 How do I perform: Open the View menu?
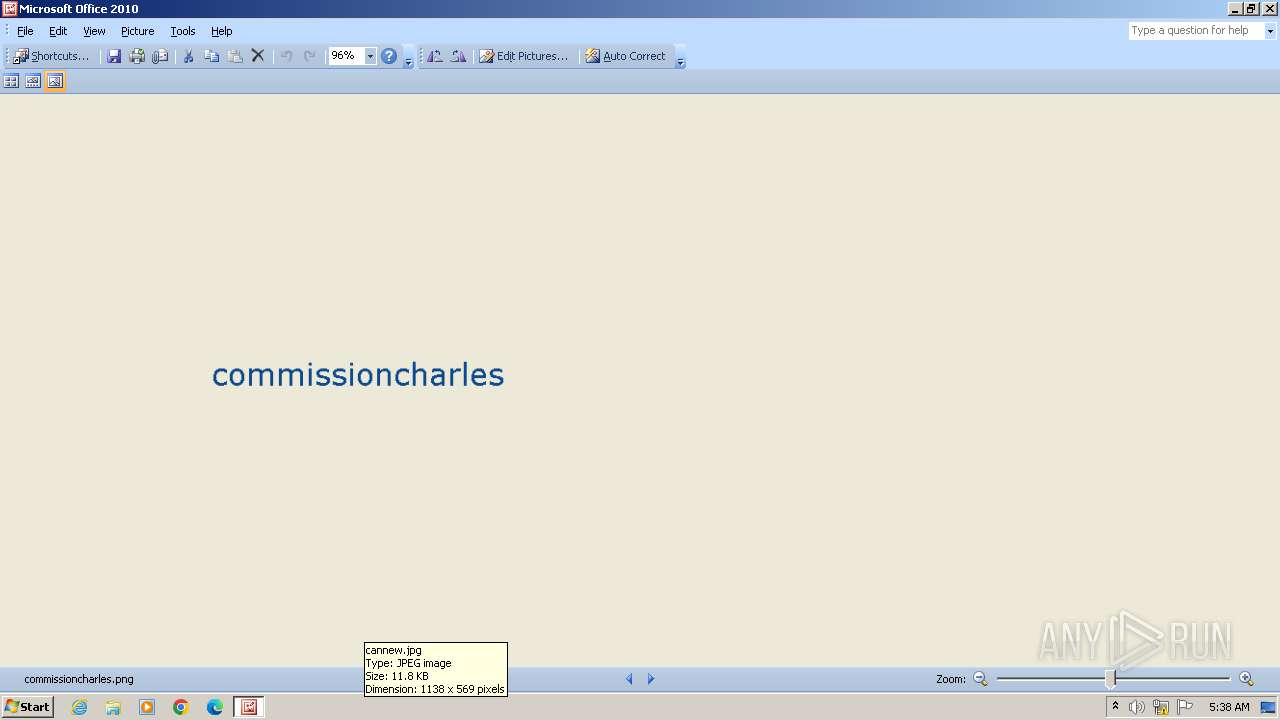[x=94, y=31]
